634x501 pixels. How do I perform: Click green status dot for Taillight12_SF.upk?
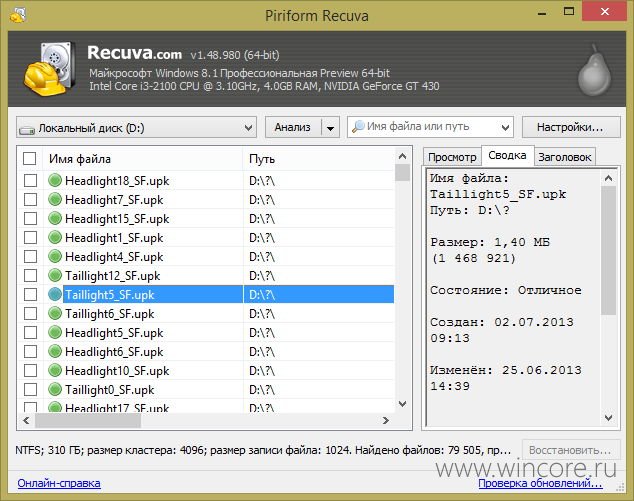tap(55, 275)
